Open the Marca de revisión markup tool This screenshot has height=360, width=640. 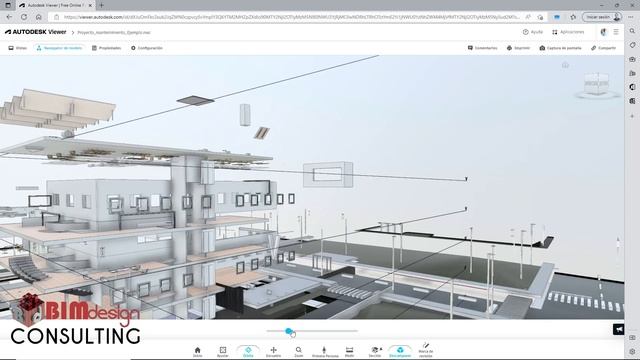[x=426, y=351]
